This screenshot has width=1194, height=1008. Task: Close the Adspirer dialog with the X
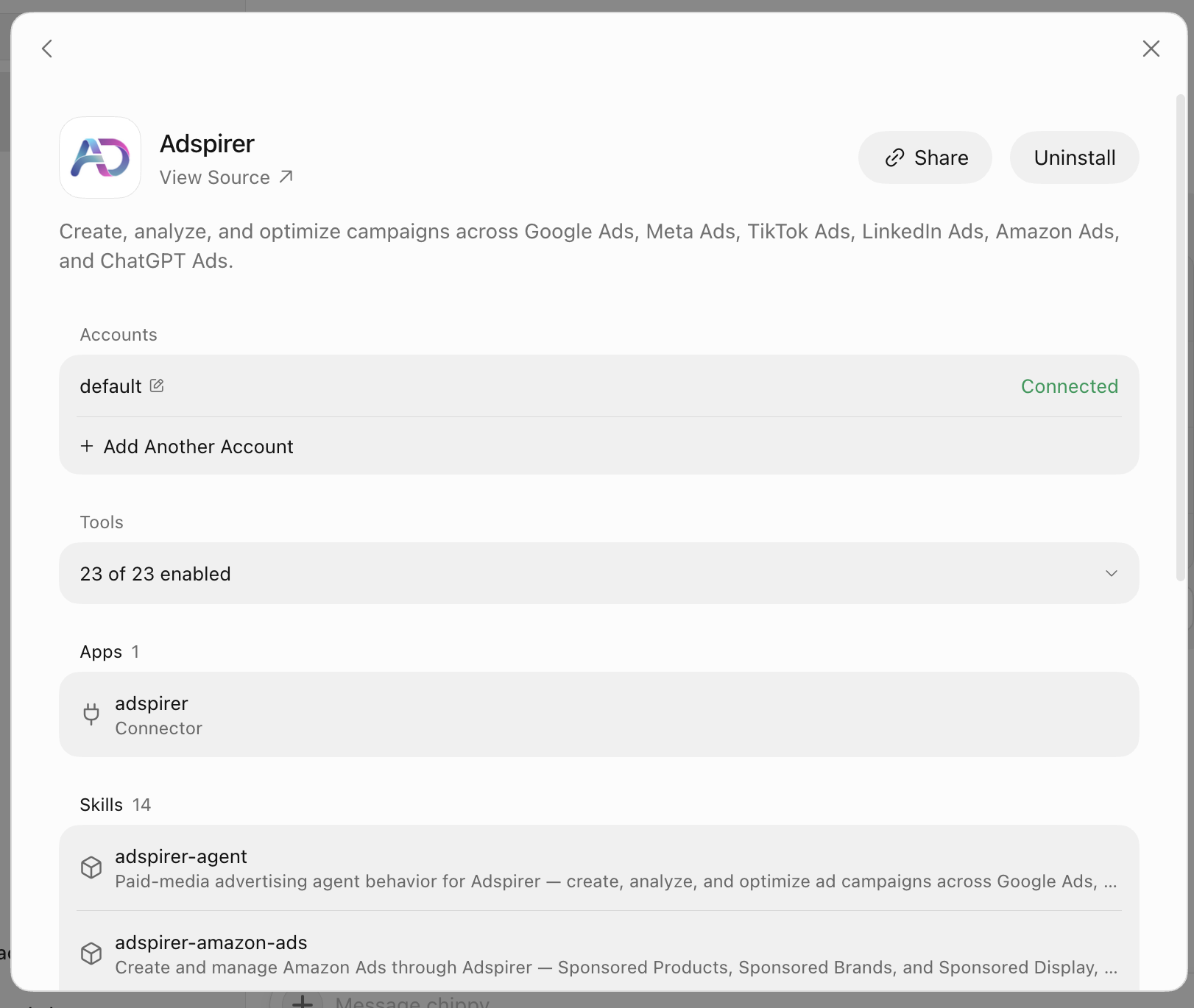pyautogui.click(x=1151, y=49)
